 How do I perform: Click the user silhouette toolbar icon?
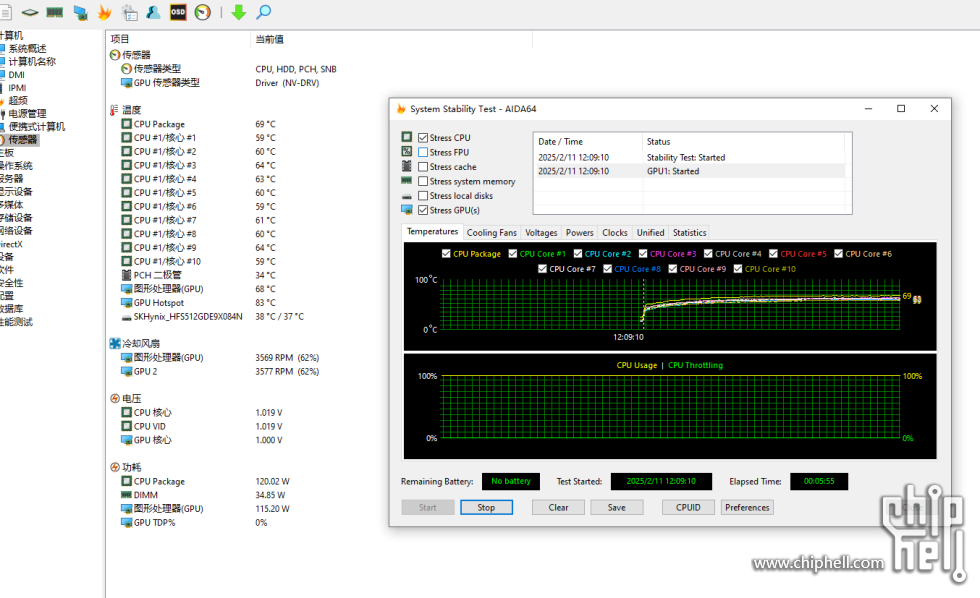pyautogui.click(x=153, y=12)
